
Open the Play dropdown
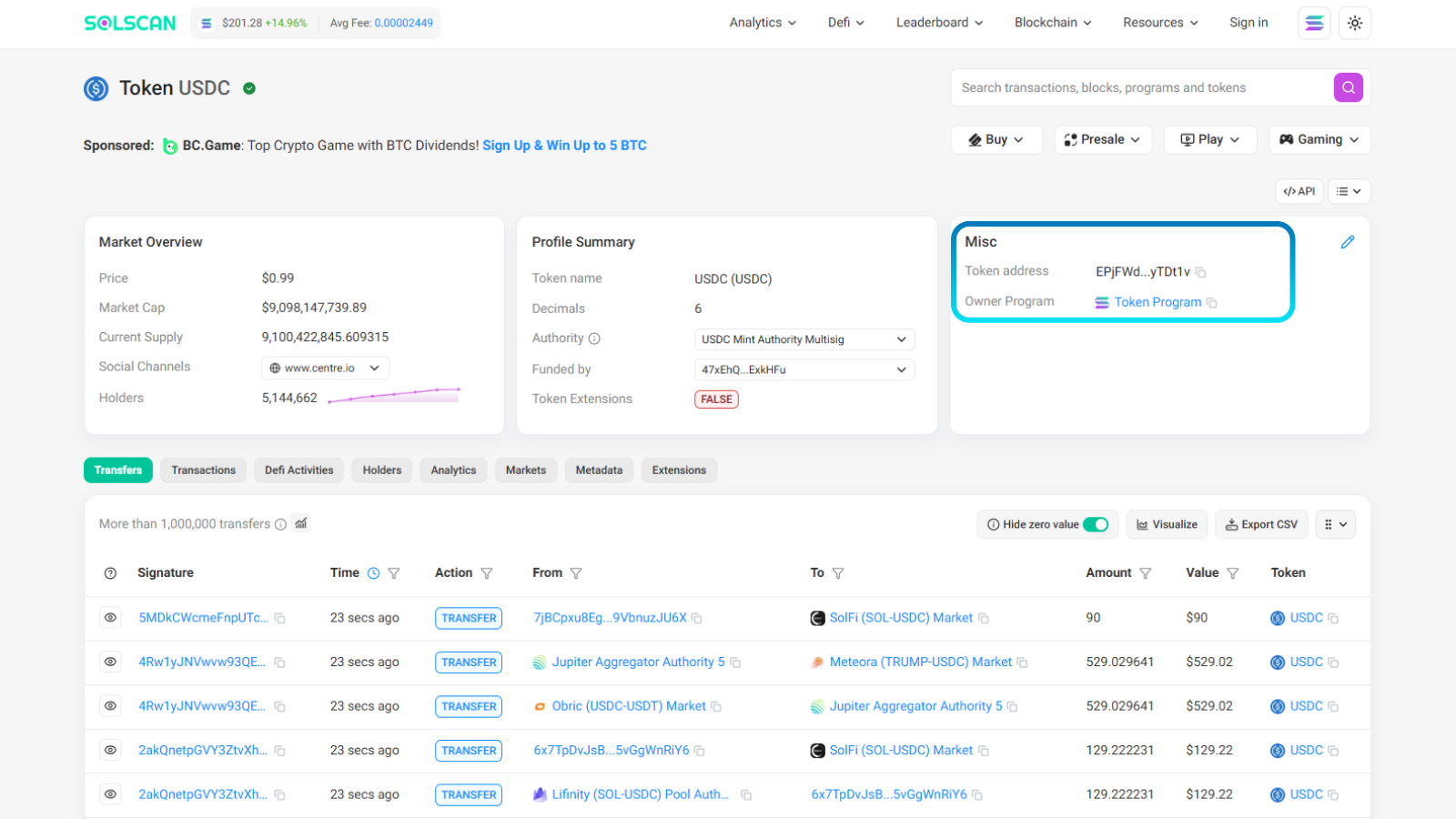[x=1210, y=139]
